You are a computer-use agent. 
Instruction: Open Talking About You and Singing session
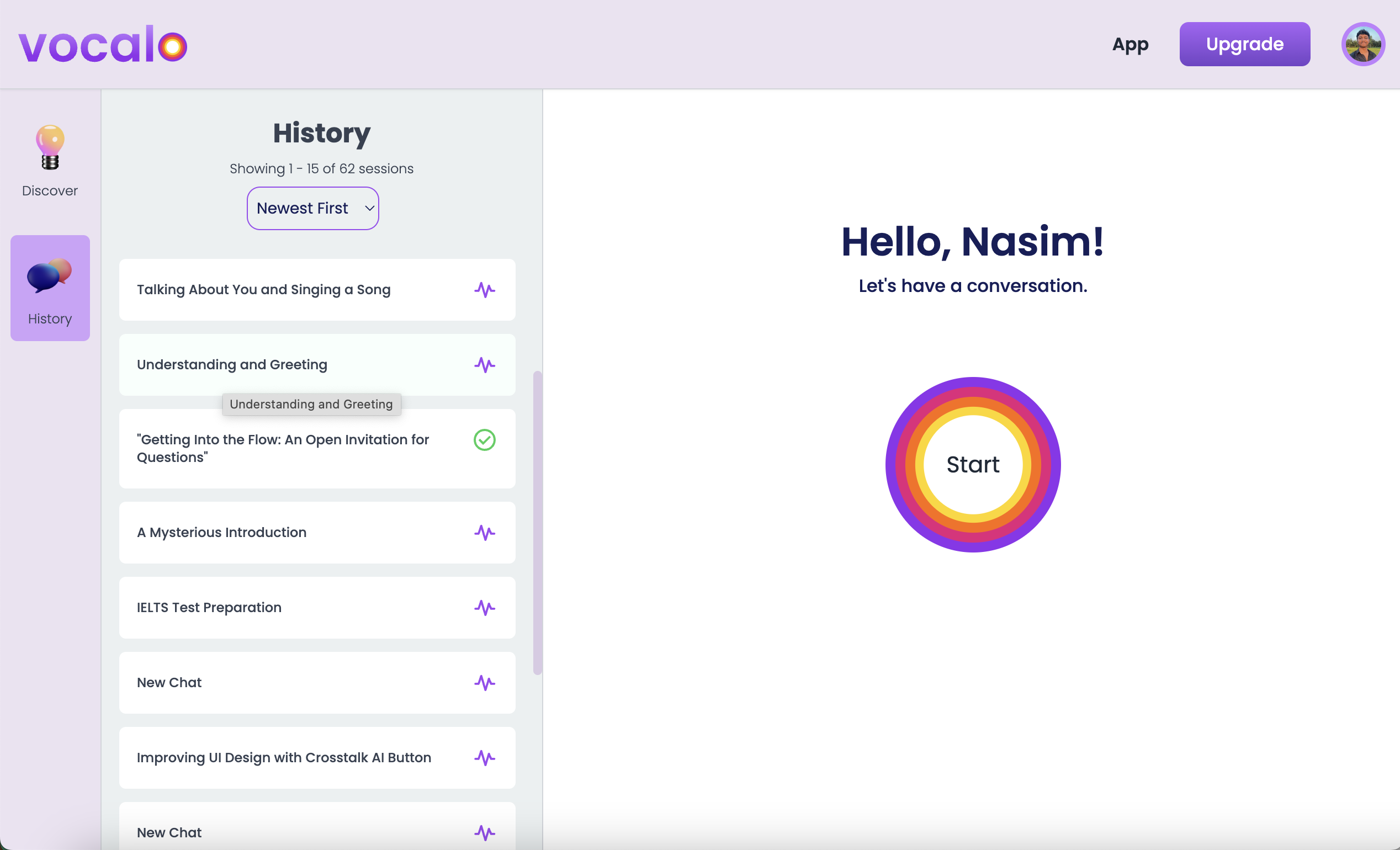(264, 290)
